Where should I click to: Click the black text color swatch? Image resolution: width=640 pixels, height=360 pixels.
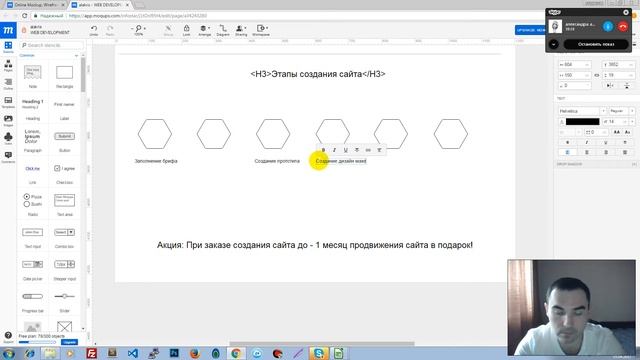(582, 122)
